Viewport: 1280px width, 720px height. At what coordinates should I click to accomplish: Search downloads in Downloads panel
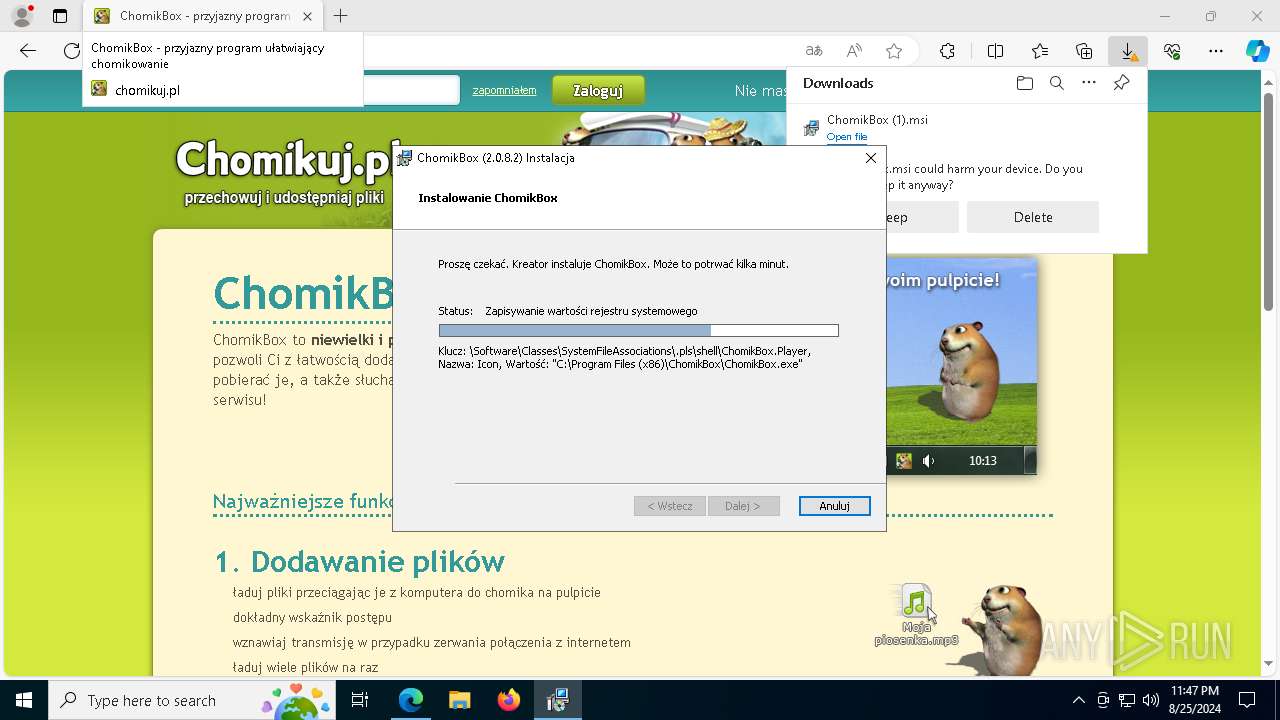[x=1056, y=83]
